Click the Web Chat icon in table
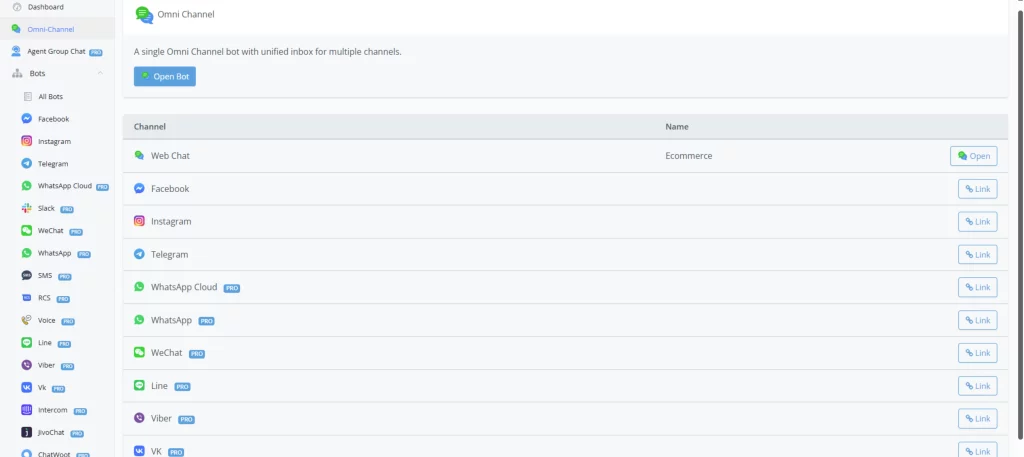This screenshot has height=457, width=1024. tap(139, 155)
